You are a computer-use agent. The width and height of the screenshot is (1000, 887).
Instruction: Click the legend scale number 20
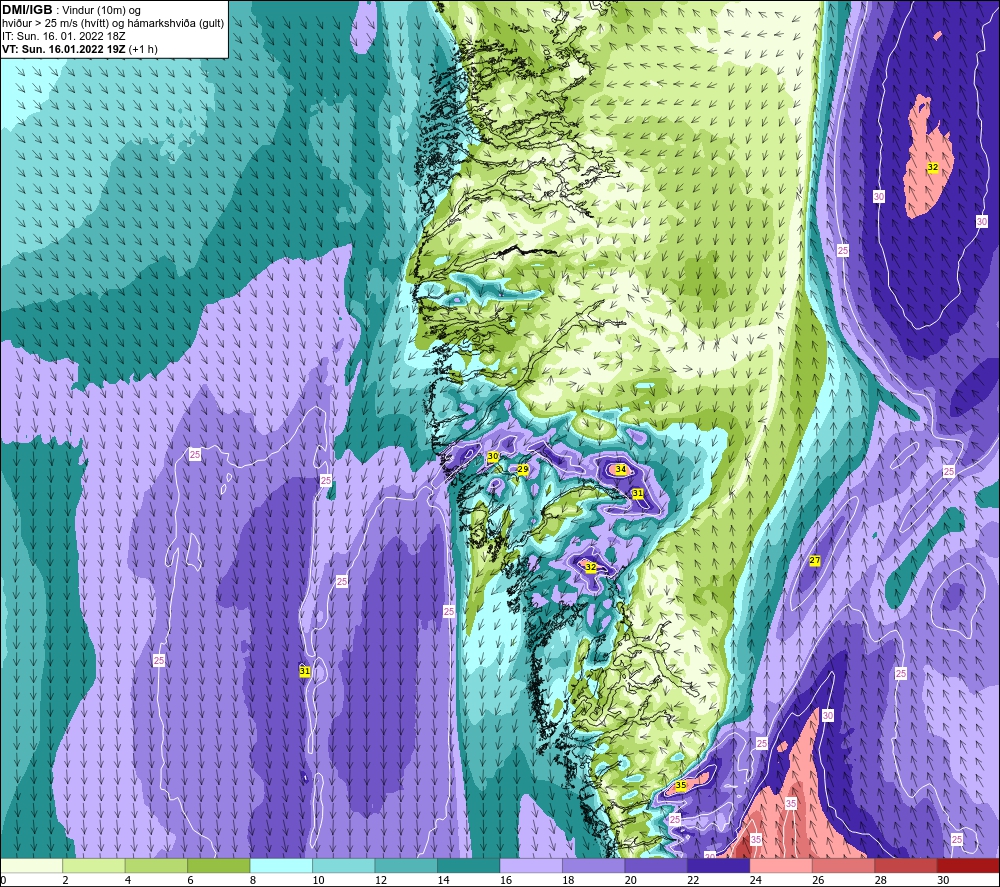pyautogui.click(x=631, y=880)
